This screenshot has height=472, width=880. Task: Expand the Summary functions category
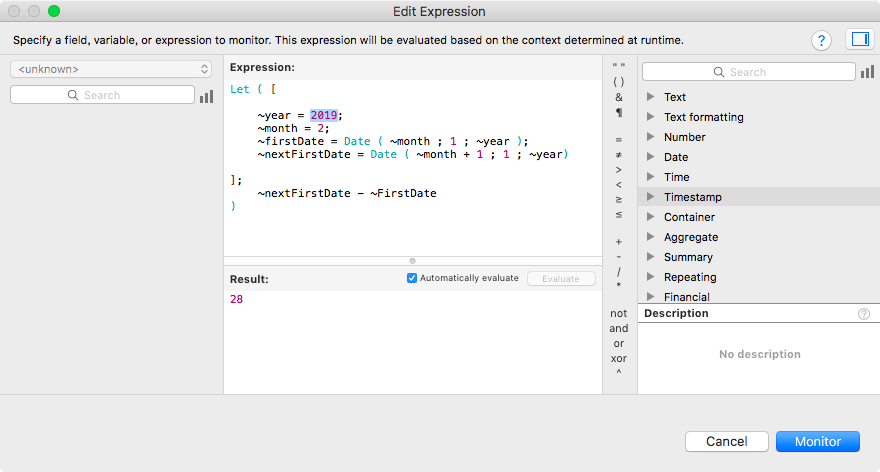point(650,256)
